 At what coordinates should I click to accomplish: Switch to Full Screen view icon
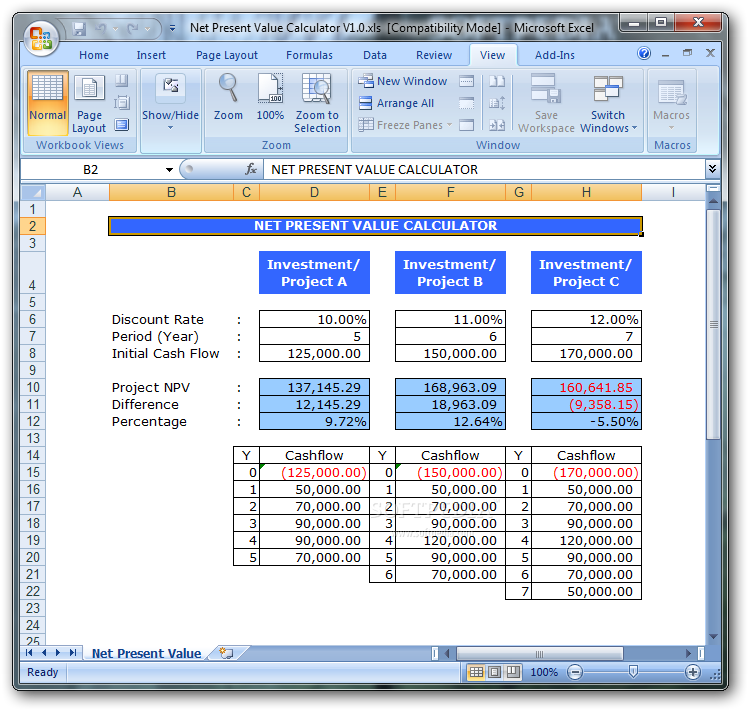(x=122, y=125)
